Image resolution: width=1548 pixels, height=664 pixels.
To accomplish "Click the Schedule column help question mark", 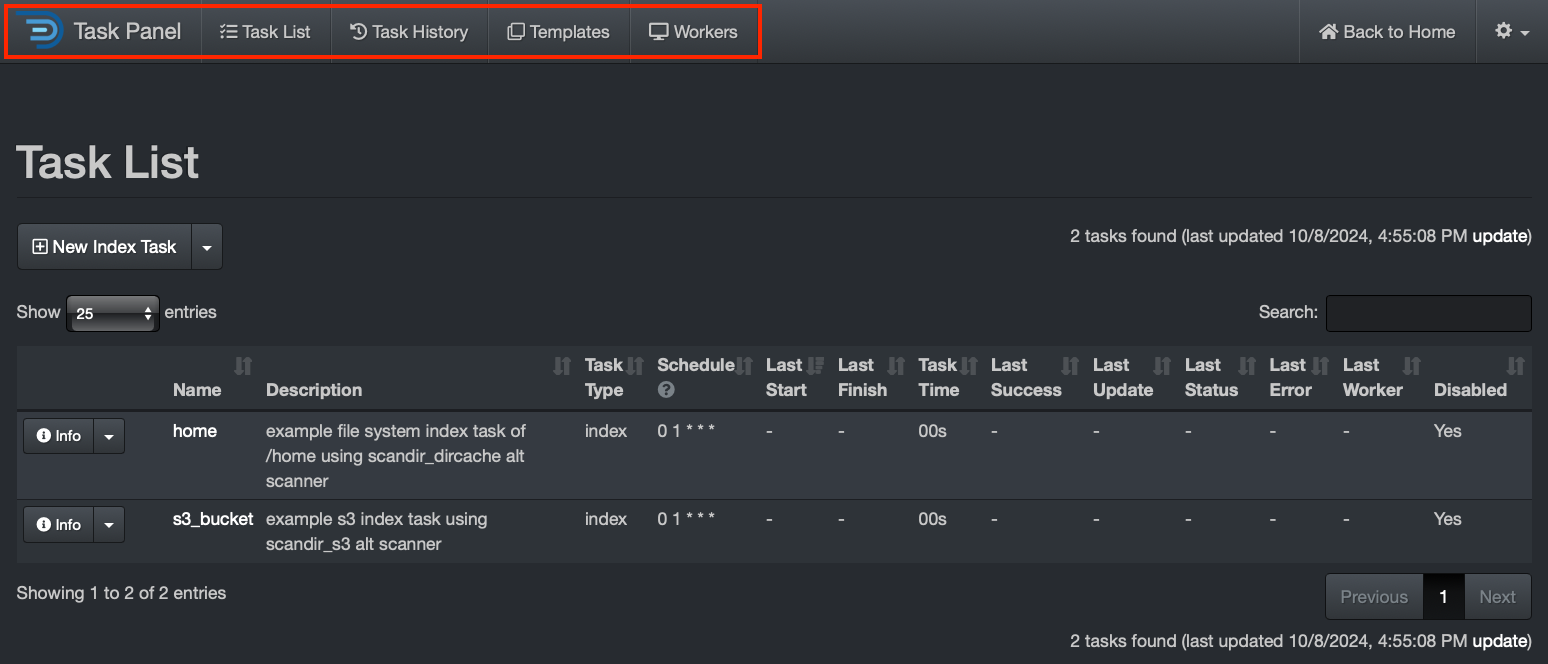I will (x=666, y=390).
